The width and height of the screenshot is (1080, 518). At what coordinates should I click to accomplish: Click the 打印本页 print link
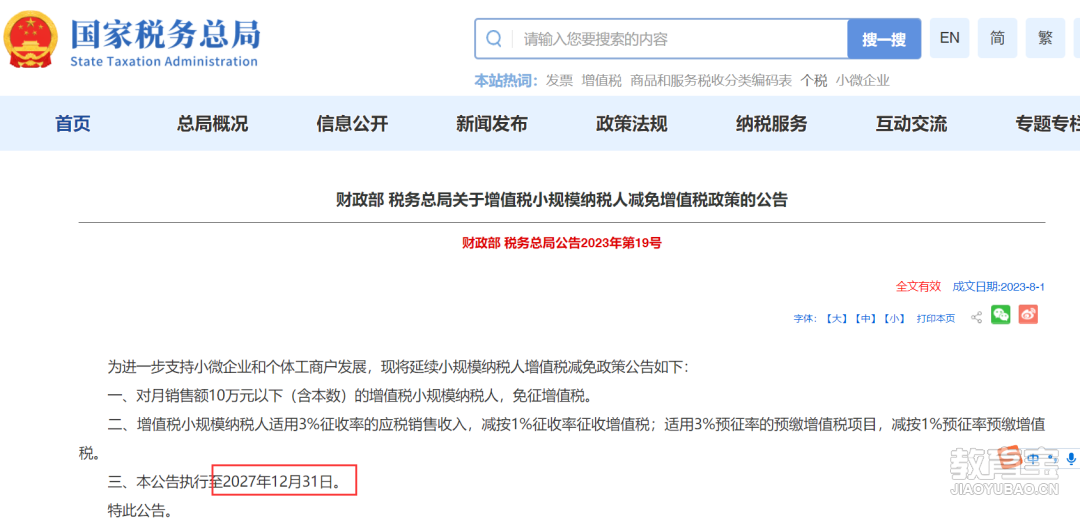935,319
